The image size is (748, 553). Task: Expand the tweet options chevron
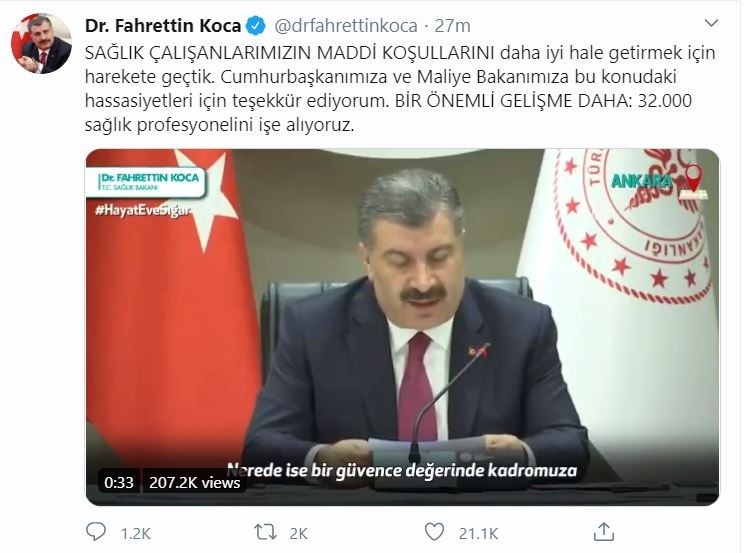click(x=711, y=23)
